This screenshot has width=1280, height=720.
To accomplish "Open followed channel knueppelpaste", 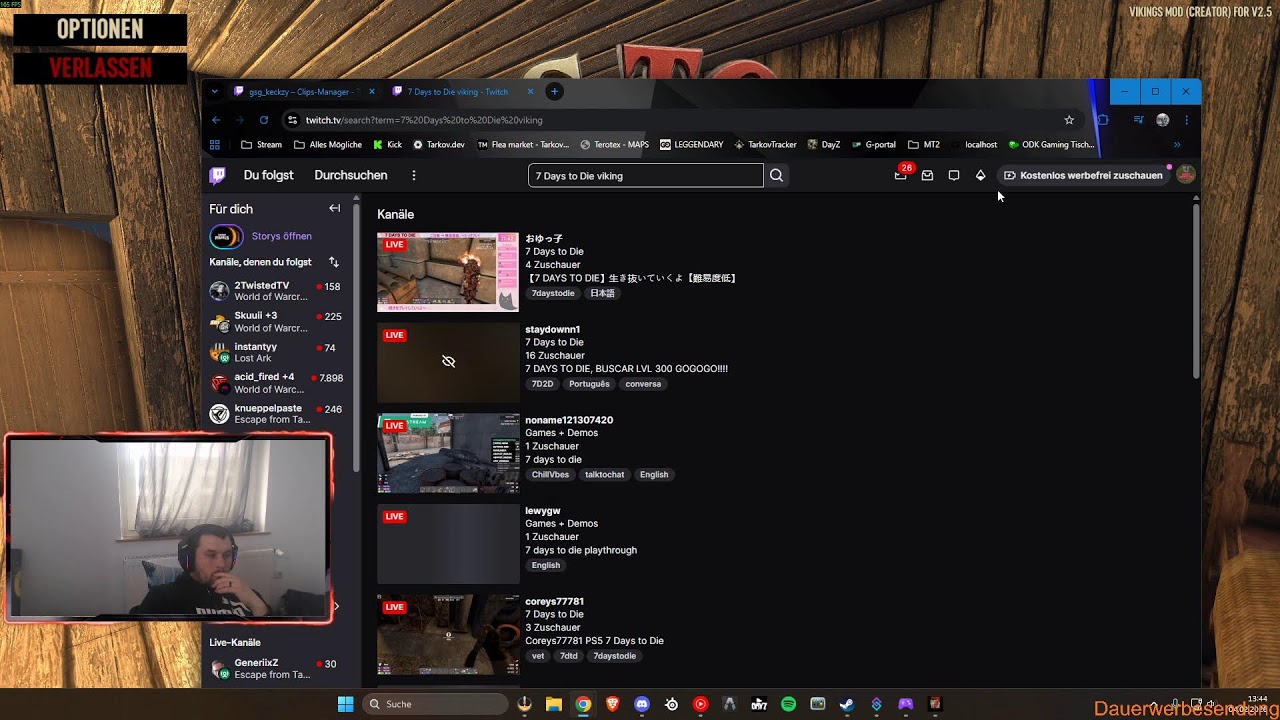I will (278, 414).
